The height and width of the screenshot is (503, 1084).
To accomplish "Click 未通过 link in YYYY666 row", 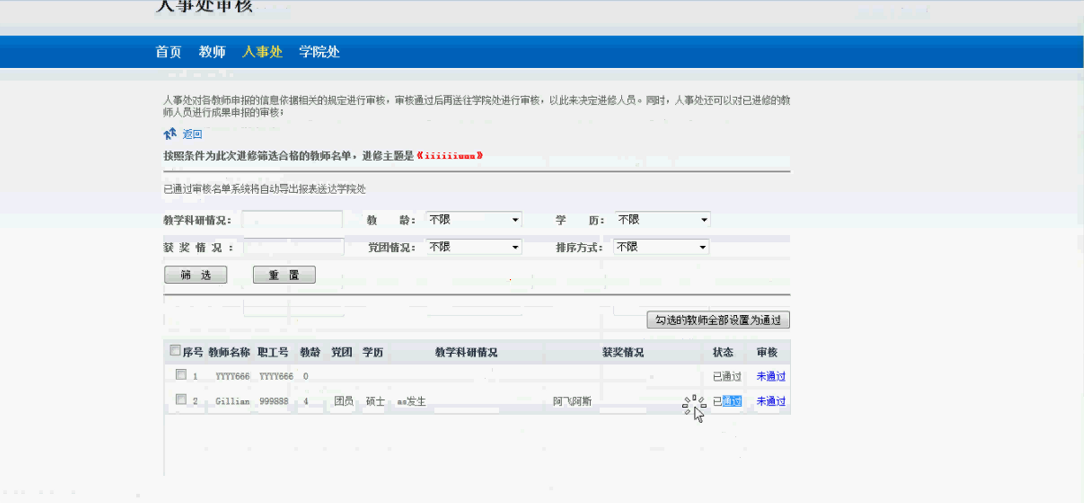I will (x=771, y=377).
